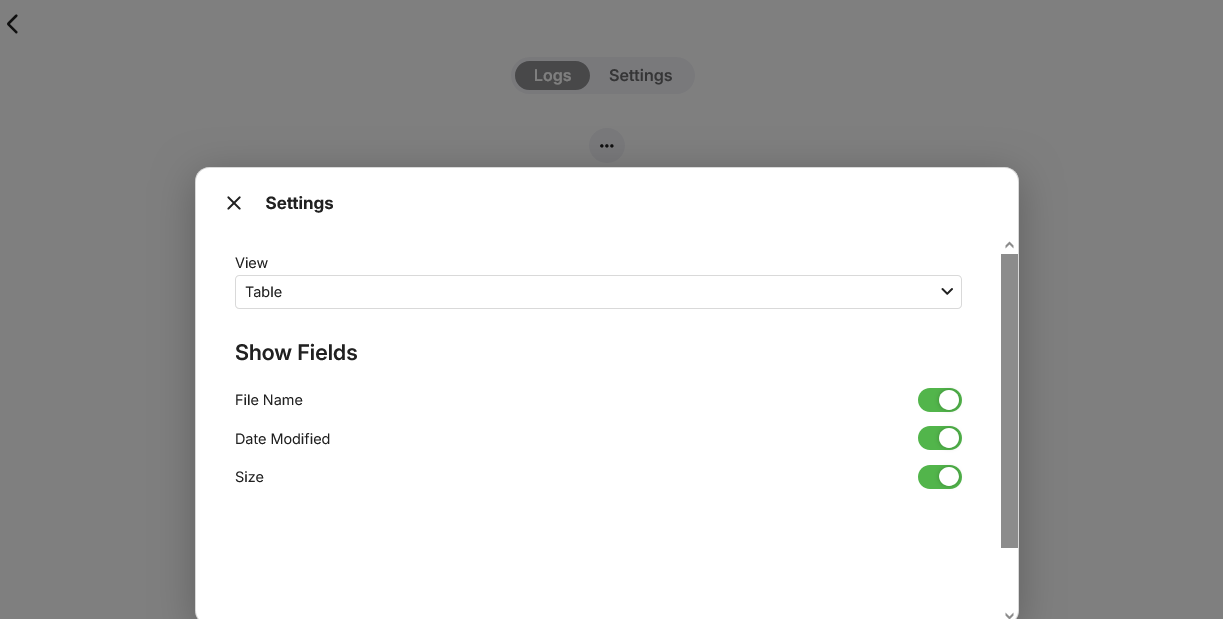Switch off the Size field toggle

[939, 477]
